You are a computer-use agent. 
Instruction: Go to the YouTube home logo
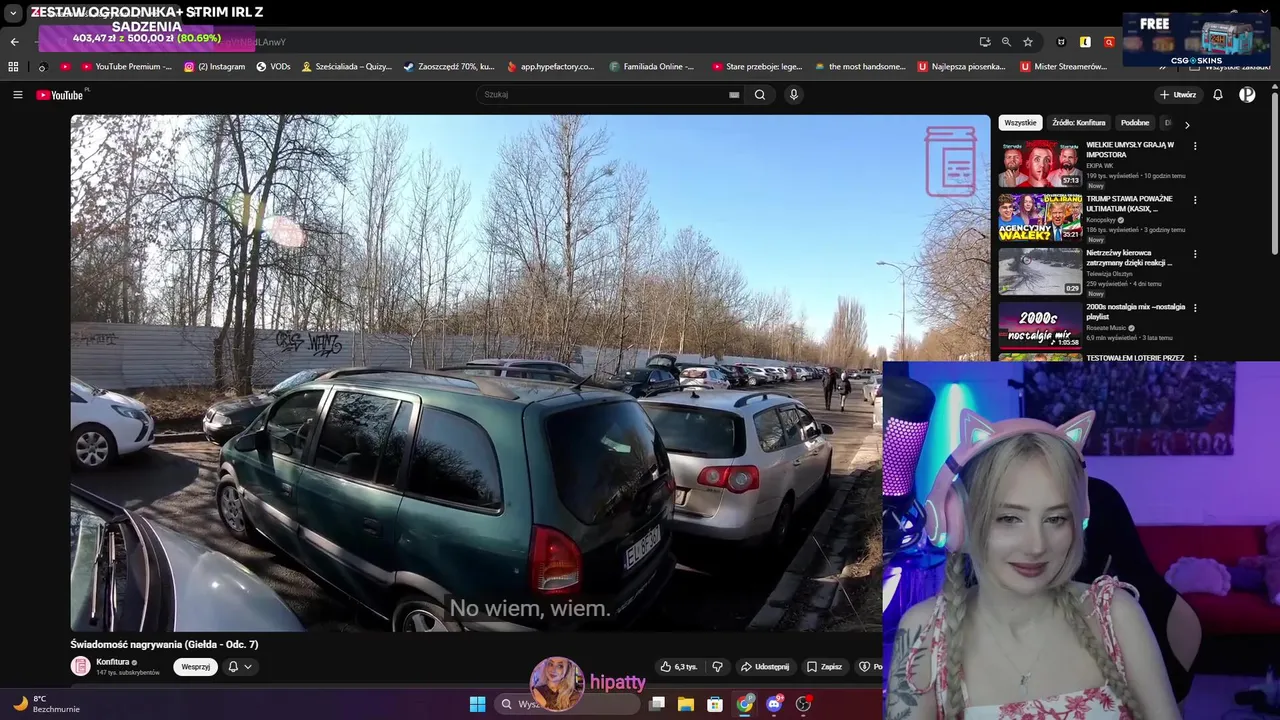pyautogui.click(x=60, y=95)
